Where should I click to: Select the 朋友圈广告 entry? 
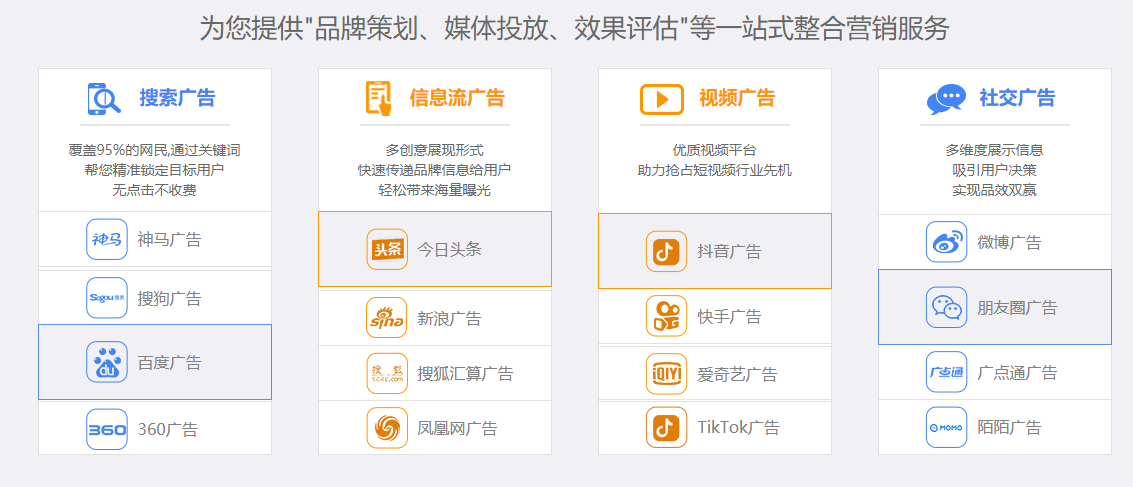[995, 307]
